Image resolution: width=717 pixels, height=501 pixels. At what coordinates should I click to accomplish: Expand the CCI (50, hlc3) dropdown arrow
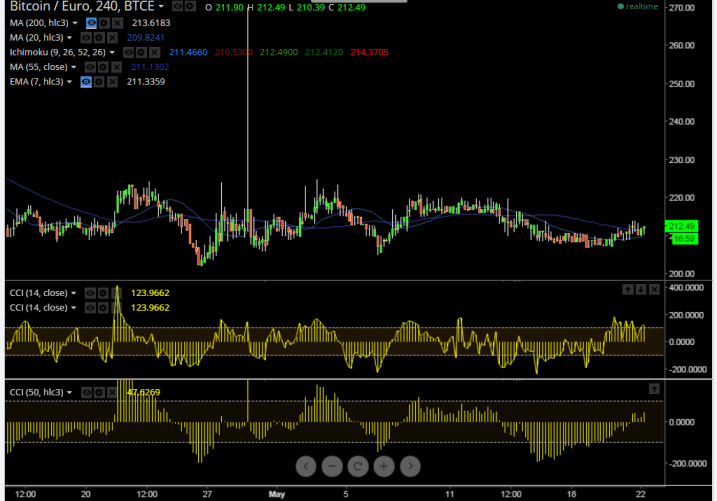click(70, 392)
